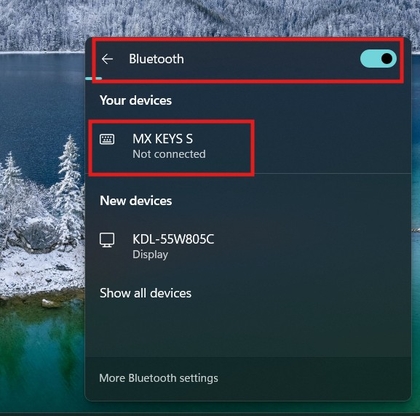Click the Display label under KDL-55W805C
420x416 pixels.
pos(150,255)
